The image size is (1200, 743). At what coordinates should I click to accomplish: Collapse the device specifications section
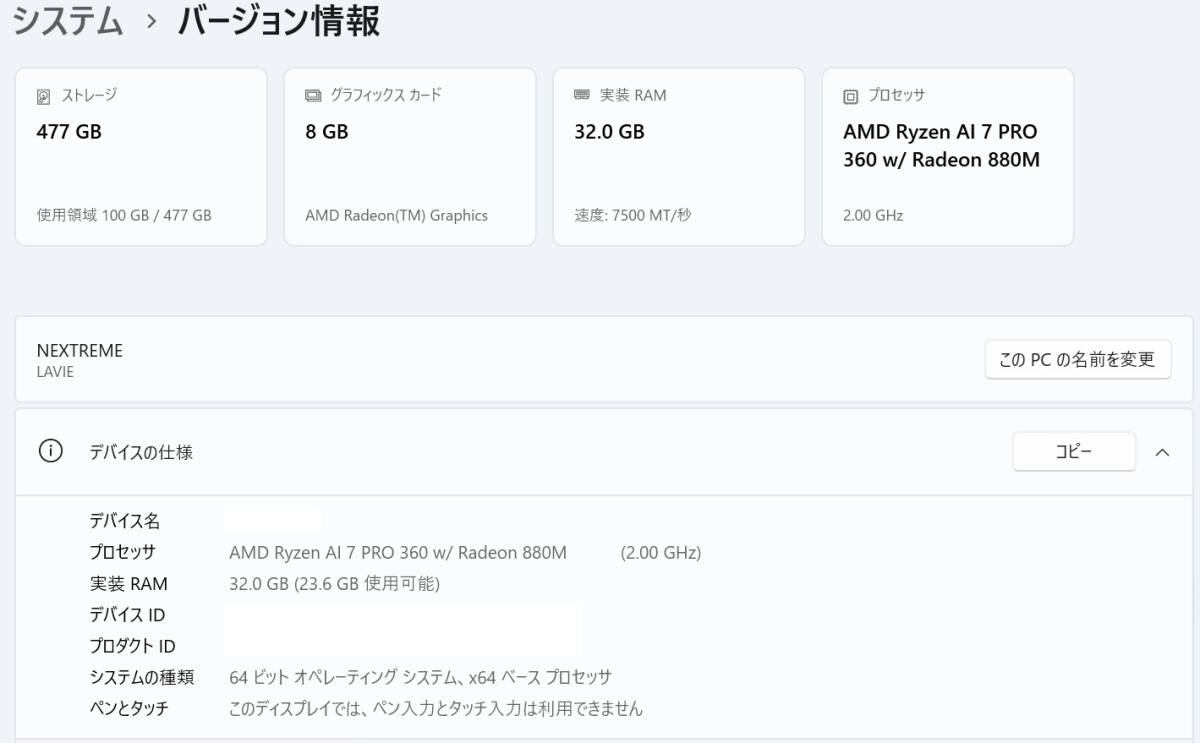pos(1162,452)
